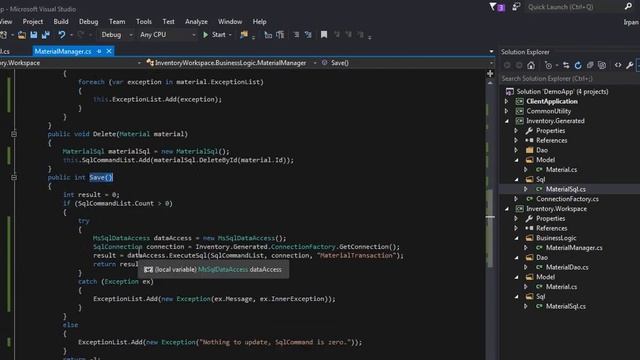The width and height of the screenshot is (640, 360).
Task: Click the Search Solution Explorer field
Action: 569,79
